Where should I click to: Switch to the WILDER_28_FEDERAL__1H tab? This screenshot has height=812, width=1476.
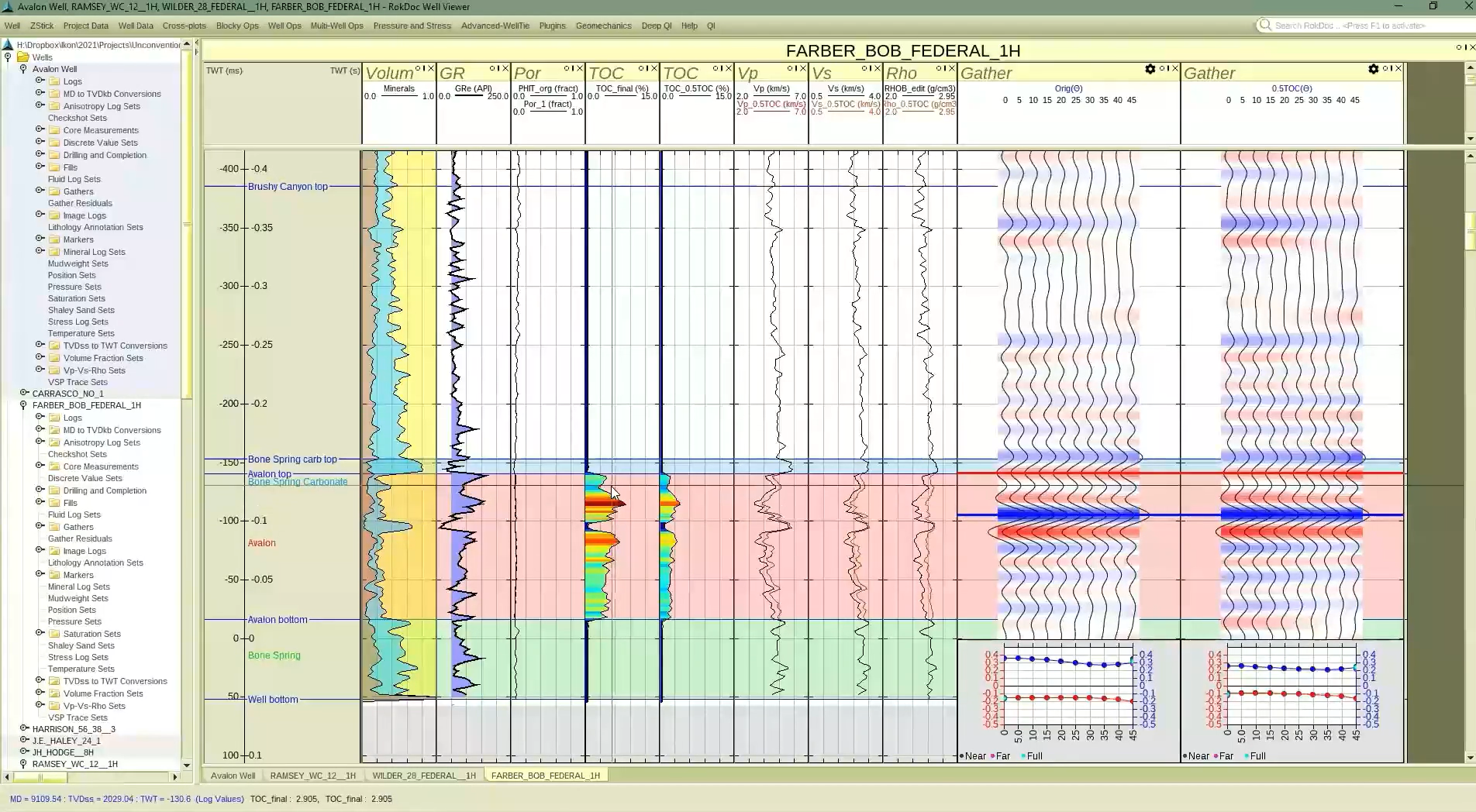pos(424,775)
